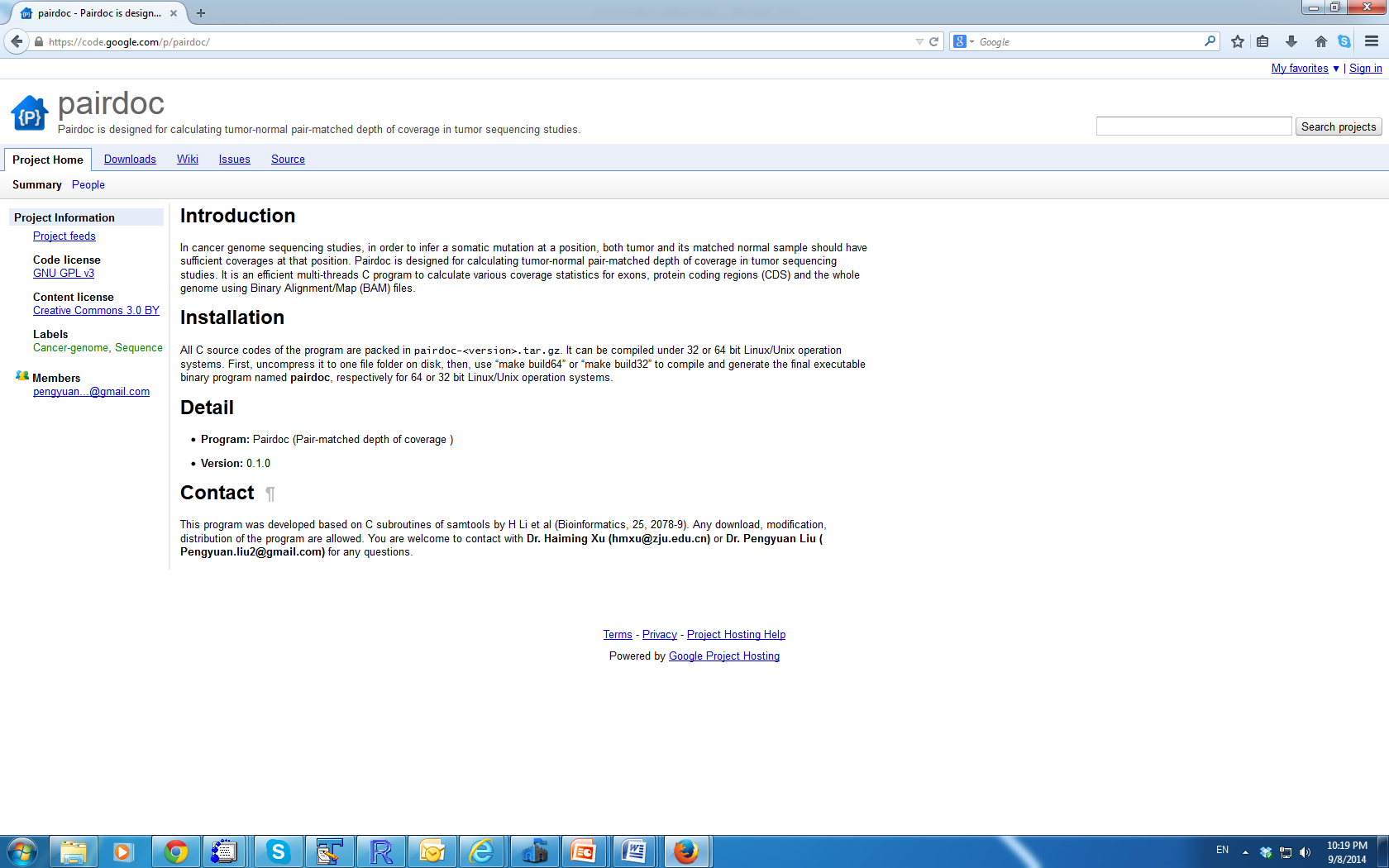Open the search engine selector dropdown
This screenshot has height=868, width=1389.
point(964,41)
